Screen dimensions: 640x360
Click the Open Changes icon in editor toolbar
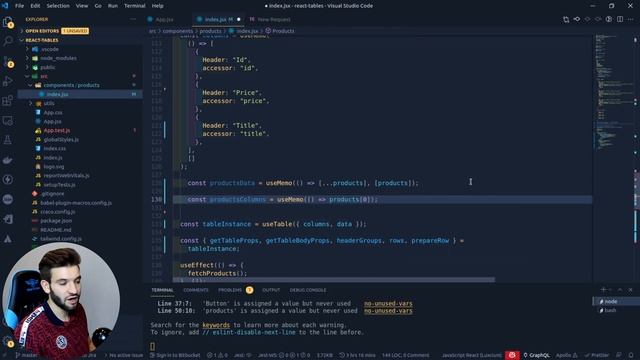tap(566, 19)
